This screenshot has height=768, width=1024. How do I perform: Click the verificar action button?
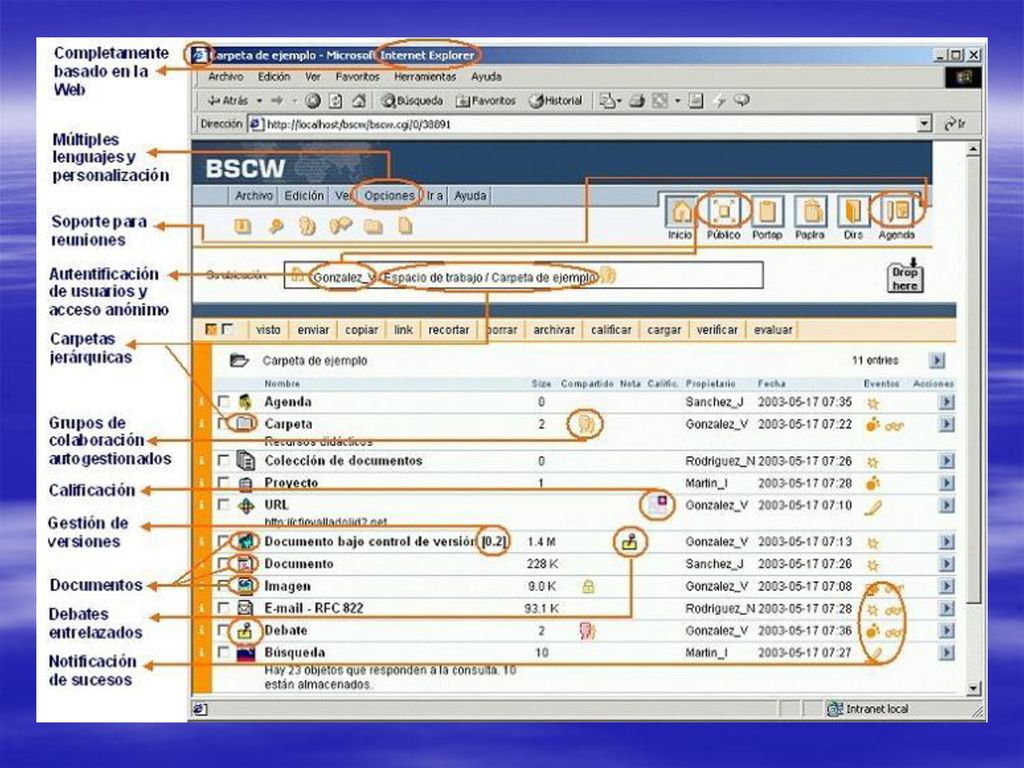pyautogui.click(x=717, y=330)
